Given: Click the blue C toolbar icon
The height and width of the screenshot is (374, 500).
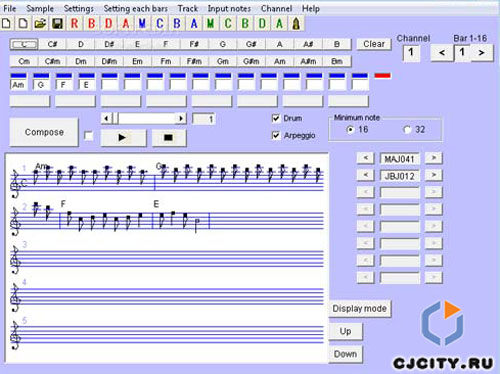Looking at the screenshot, I should click(x=160, y=24).
